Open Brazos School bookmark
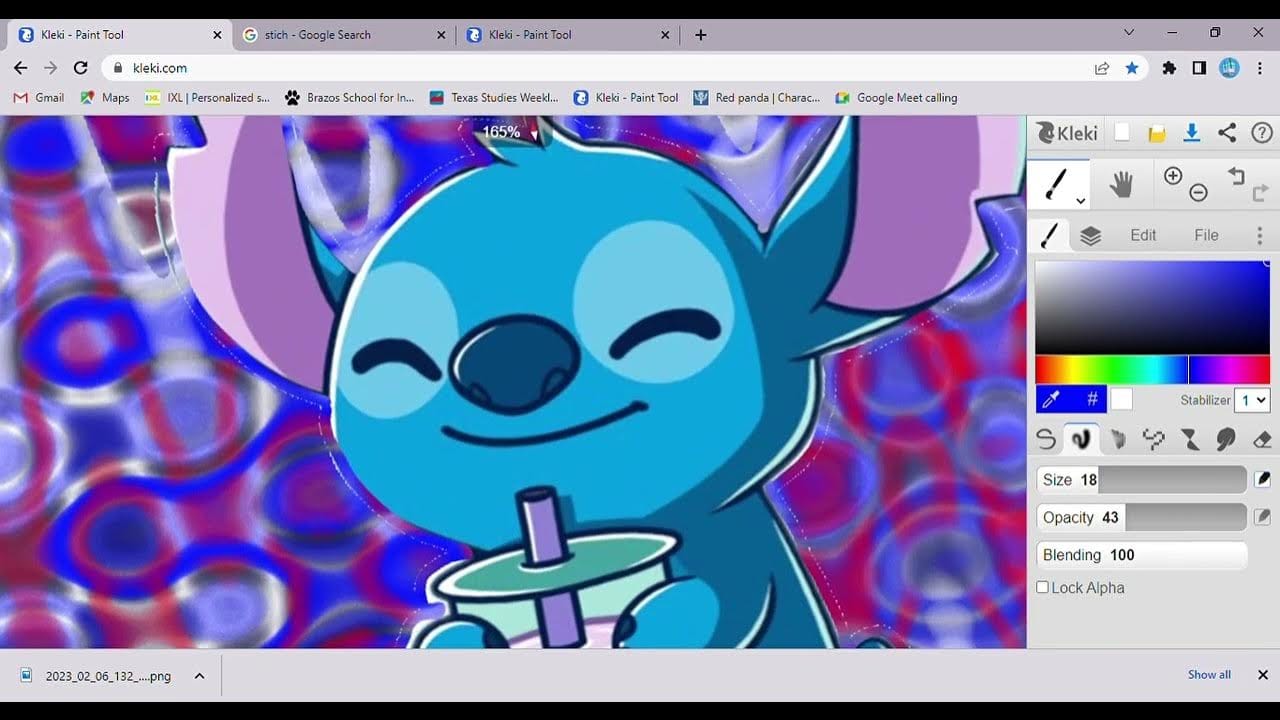Screen dimensions: 1280x720 pyautogui.click(x=349, y=98)
